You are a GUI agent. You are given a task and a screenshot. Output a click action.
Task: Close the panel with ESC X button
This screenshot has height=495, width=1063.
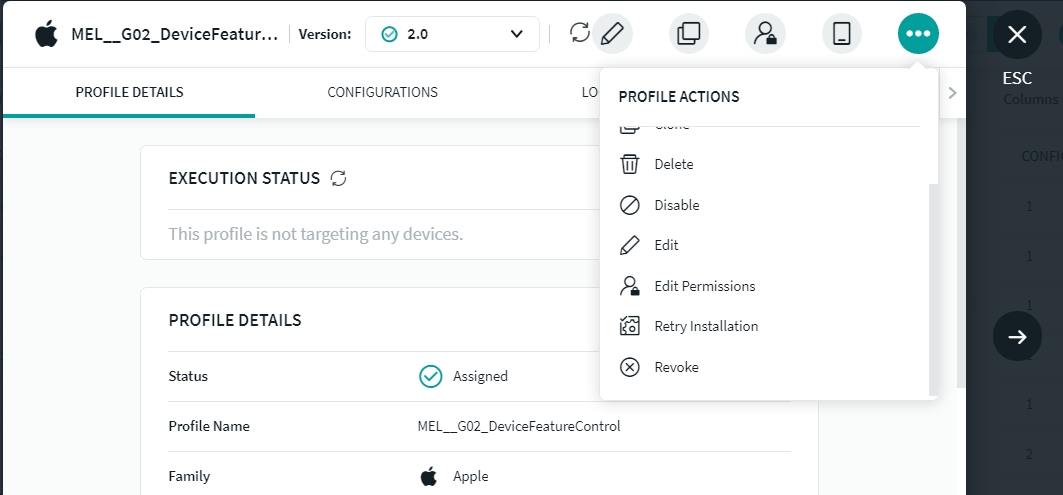coord(1017,35)
